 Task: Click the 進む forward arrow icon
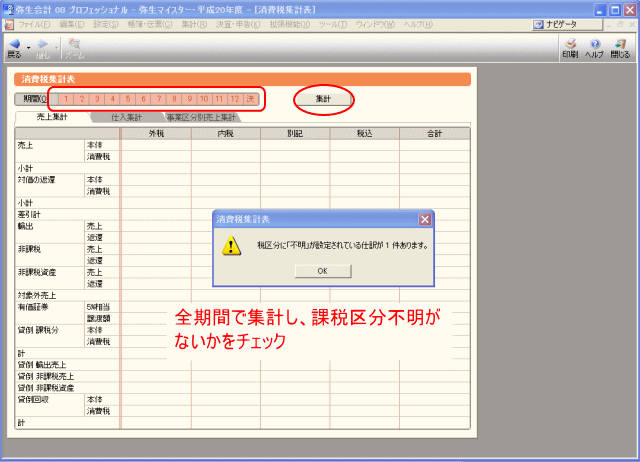pos(42,44)
